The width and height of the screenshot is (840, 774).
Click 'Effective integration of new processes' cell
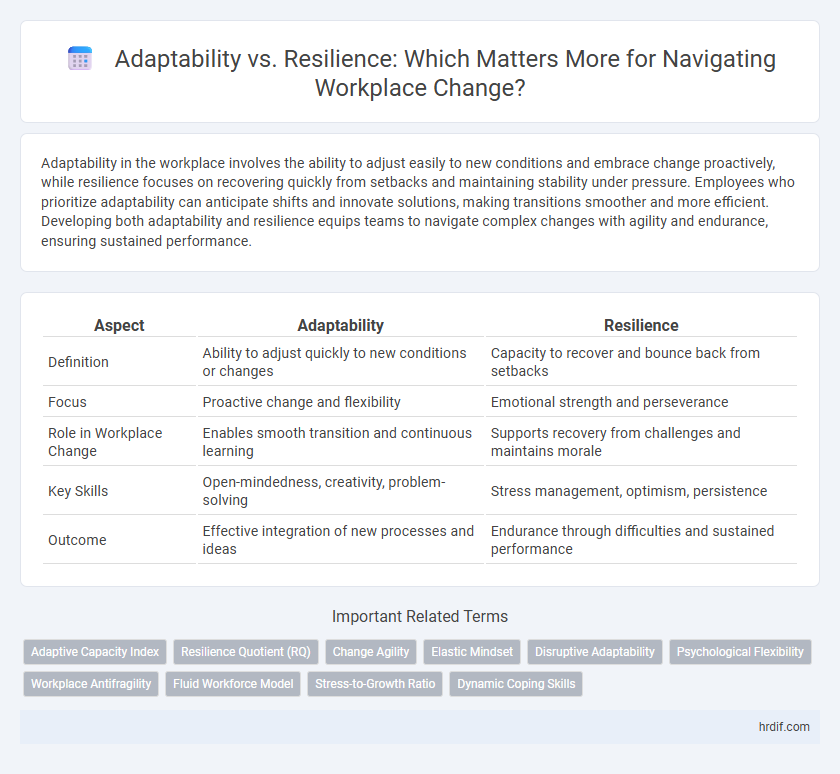pyautogui.click(x=341, y=540)
